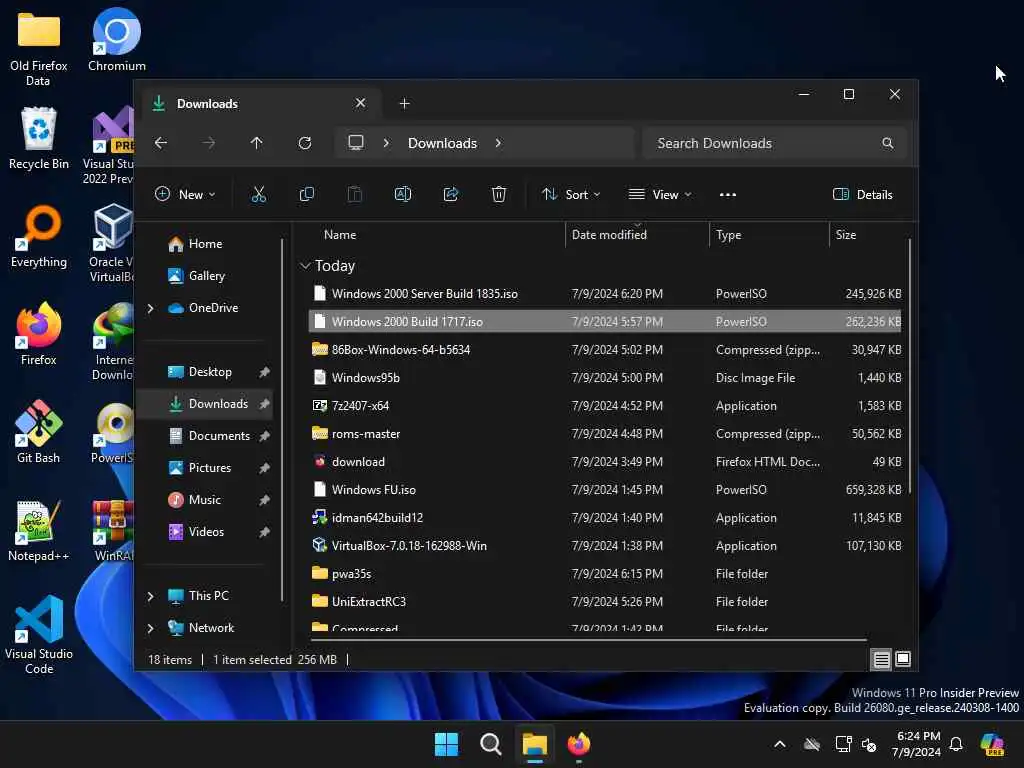This screenshot has width=1024, height=768.
Task: Toggle the Details pane button
Action: point(863,195)
